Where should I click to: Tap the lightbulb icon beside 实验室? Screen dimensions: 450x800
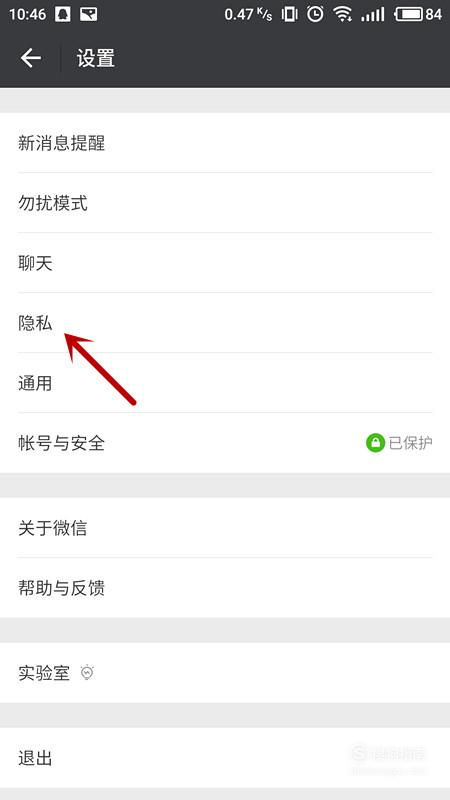click(87, 673)
